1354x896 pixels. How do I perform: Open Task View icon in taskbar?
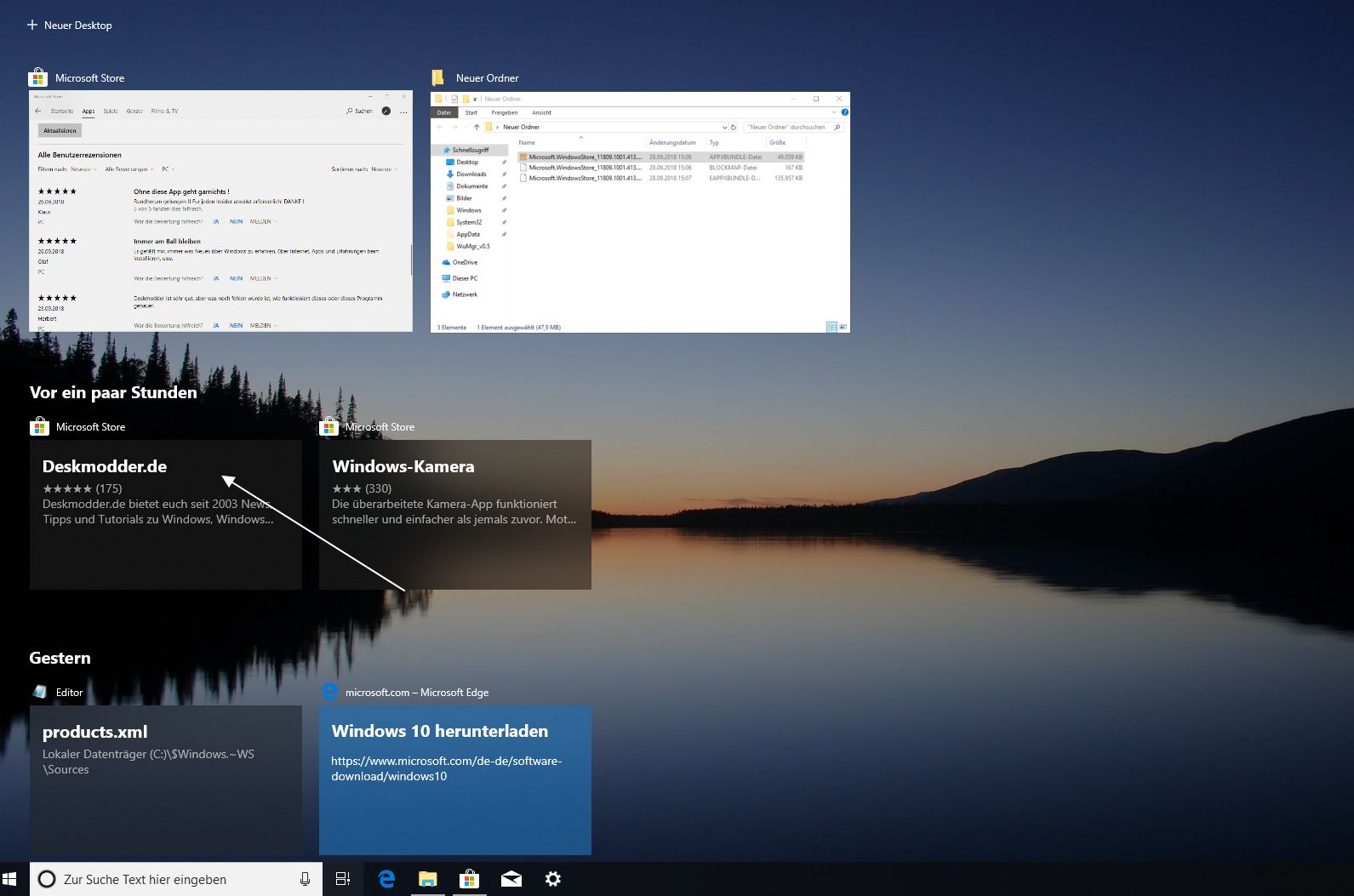(343, 879)
